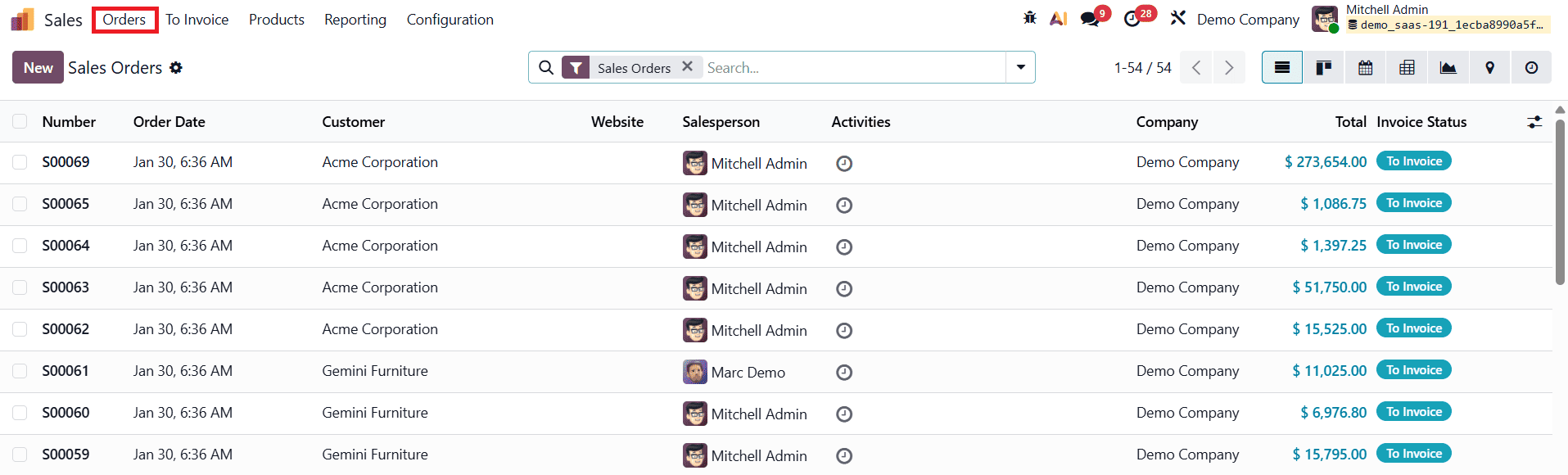Open the To Invoice menu
The image size is (1568, 475).
197,20
